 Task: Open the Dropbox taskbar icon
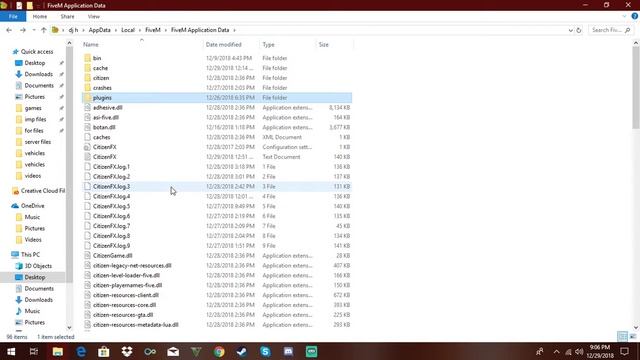click(127, 351)
